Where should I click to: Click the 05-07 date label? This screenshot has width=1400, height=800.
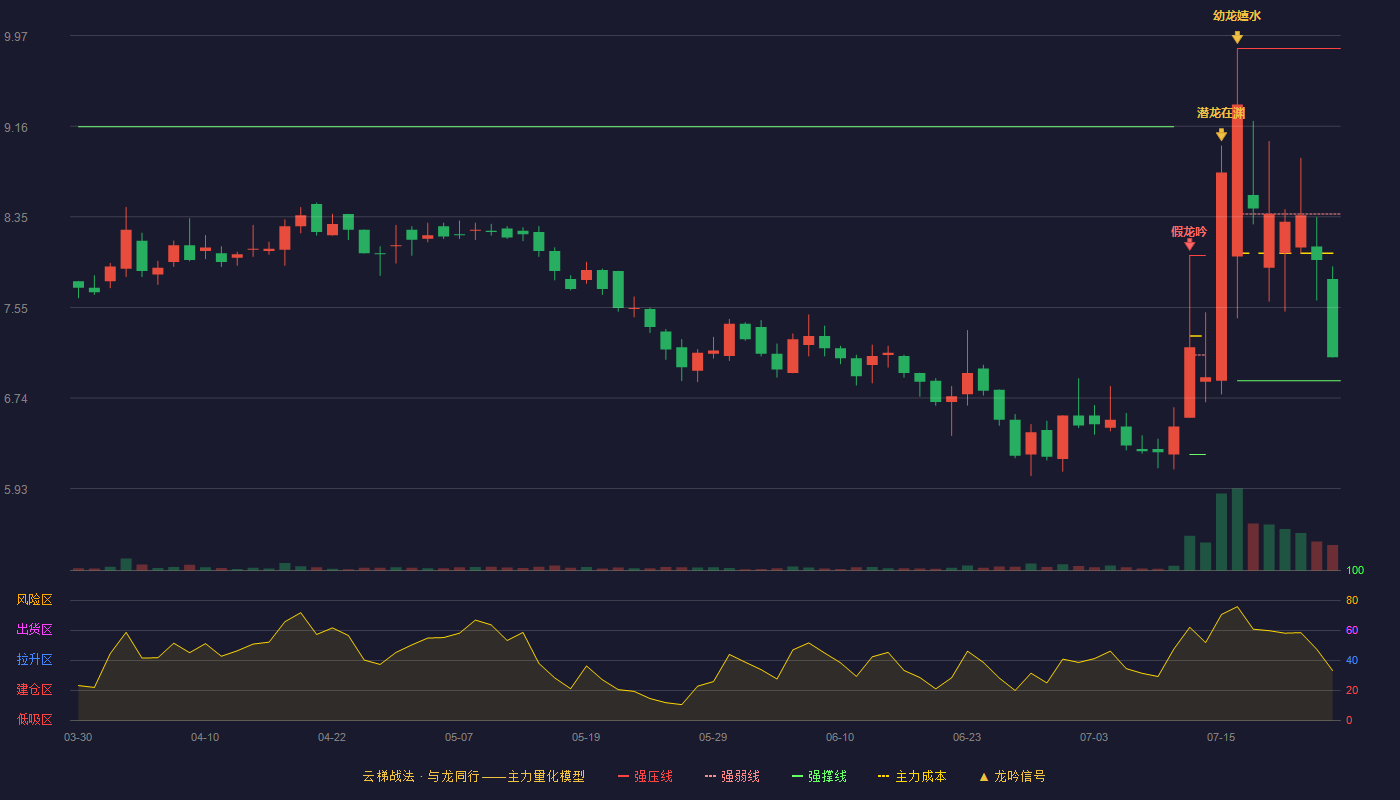point(459,737)
